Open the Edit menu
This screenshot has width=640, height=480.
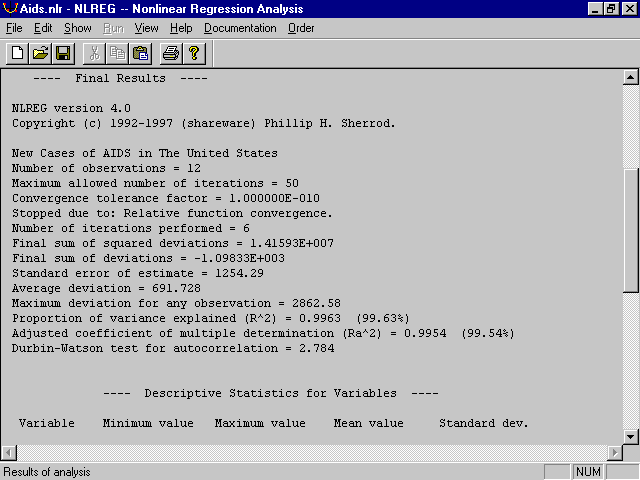[43, 28]
